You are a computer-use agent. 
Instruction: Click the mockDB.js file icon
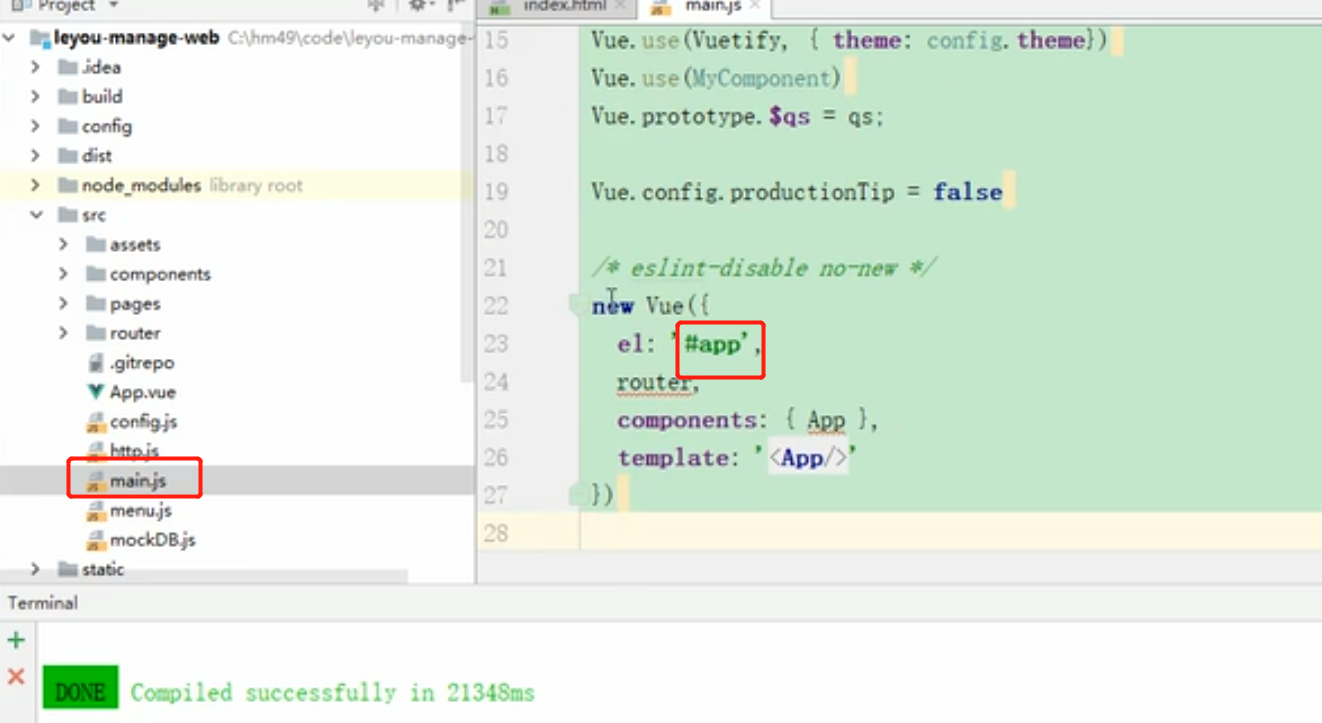click(96, 540)
